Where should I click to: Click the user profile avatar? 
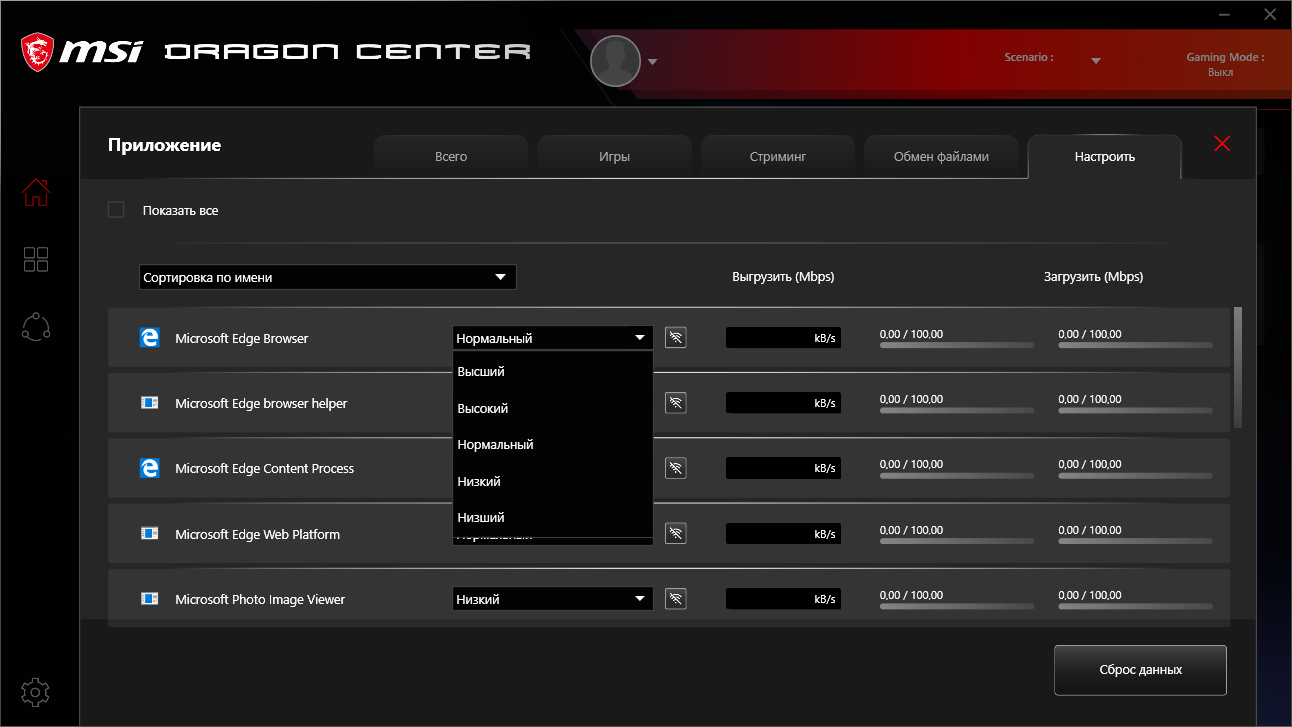coord(615,61)
